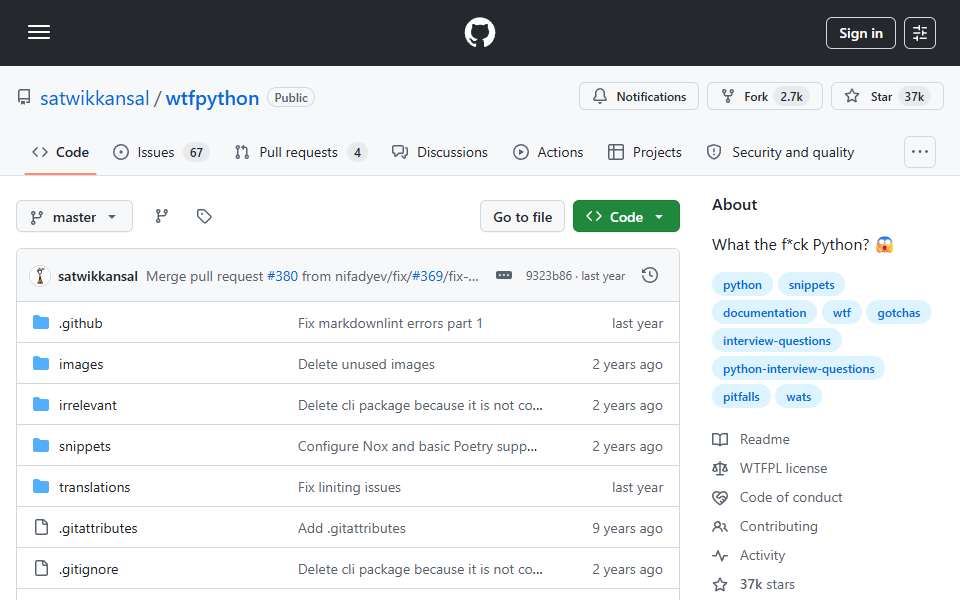Open 'Fix liniting issues' commit message
Screen dimensions: 960x600
349,487
